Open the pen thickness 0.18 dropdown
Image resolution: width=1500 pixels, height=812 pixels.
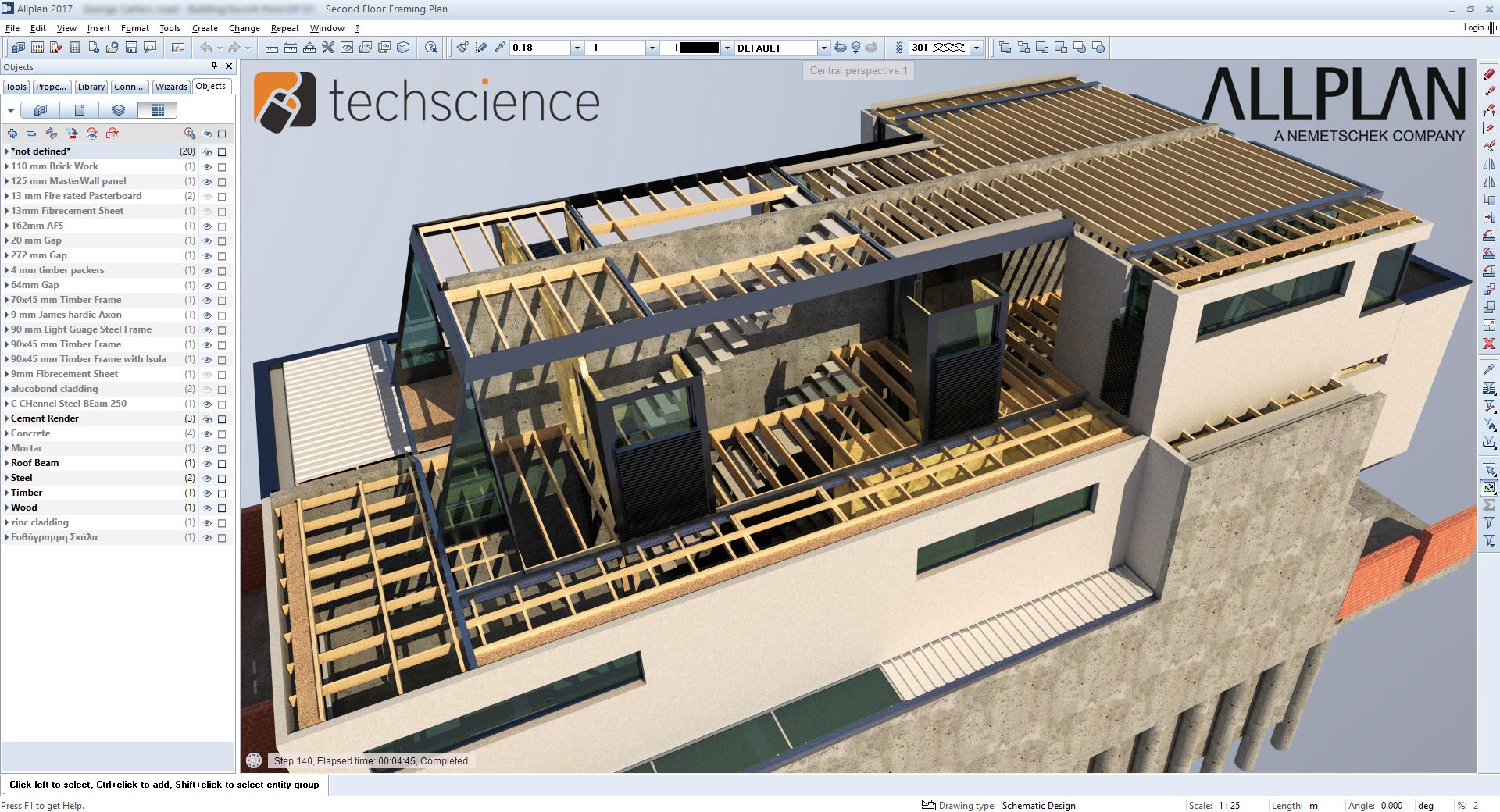pyautogui.click(x=577, y=48)
